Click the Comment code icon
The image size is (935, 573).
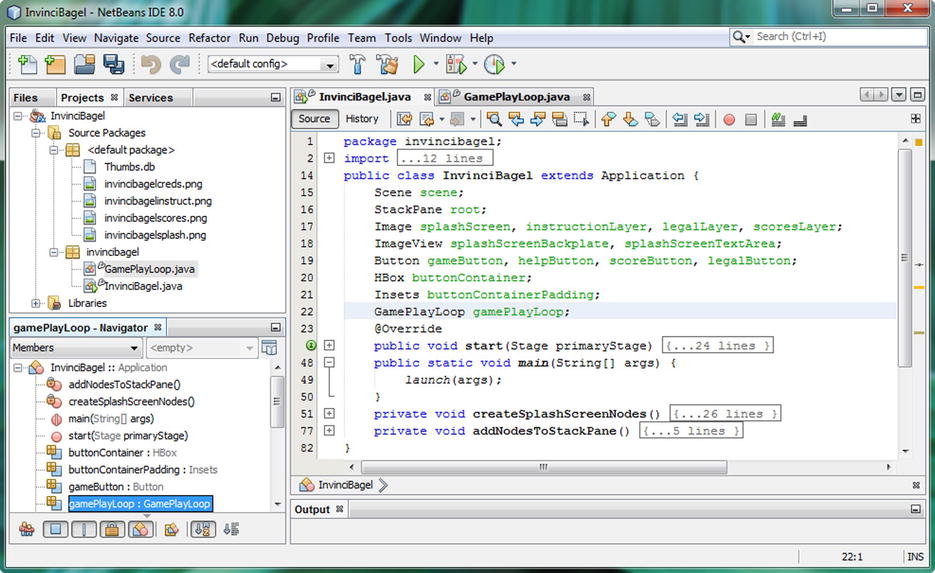[x=778, y=119]
